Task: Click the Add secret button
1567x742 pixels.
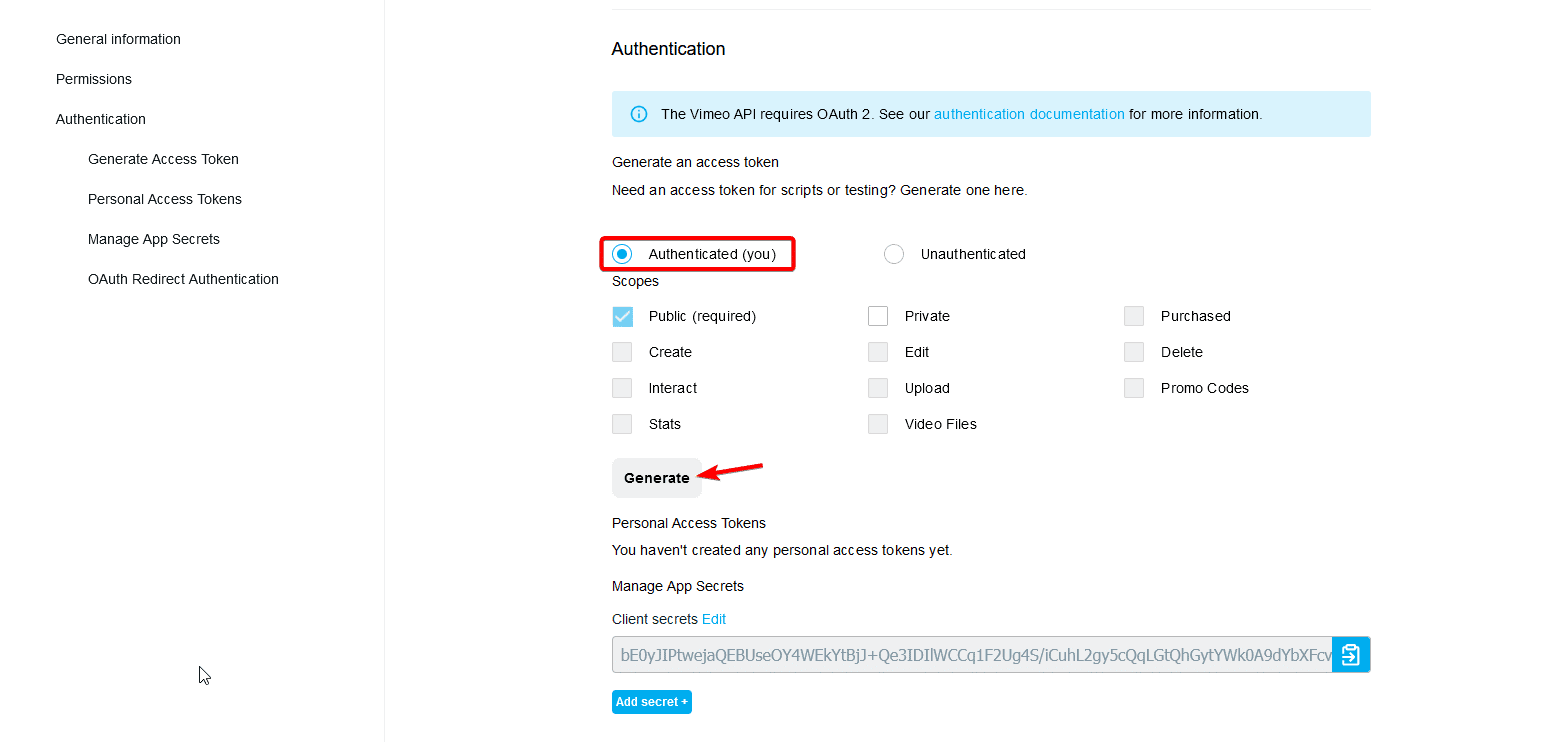Action: [x=651, y=701]
